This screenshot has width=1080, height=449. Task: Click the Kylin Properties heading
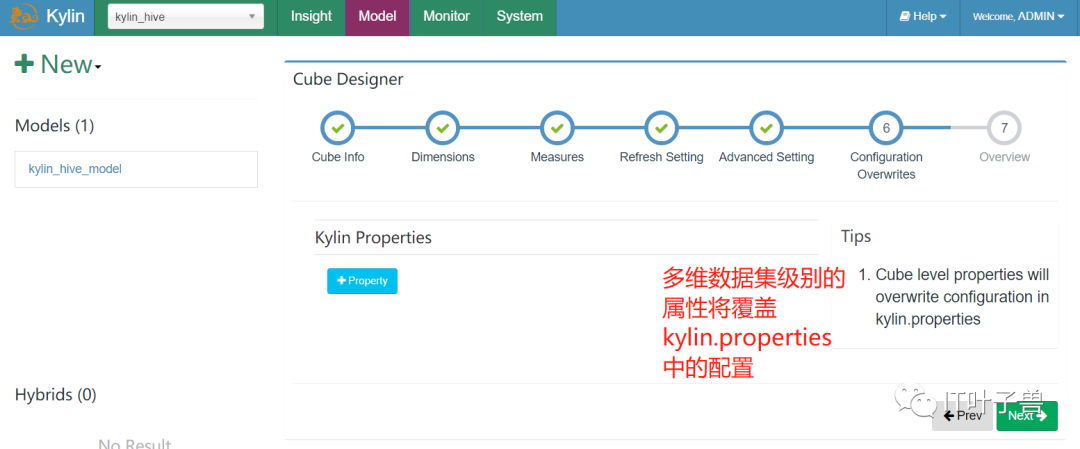tap(373, 238)
